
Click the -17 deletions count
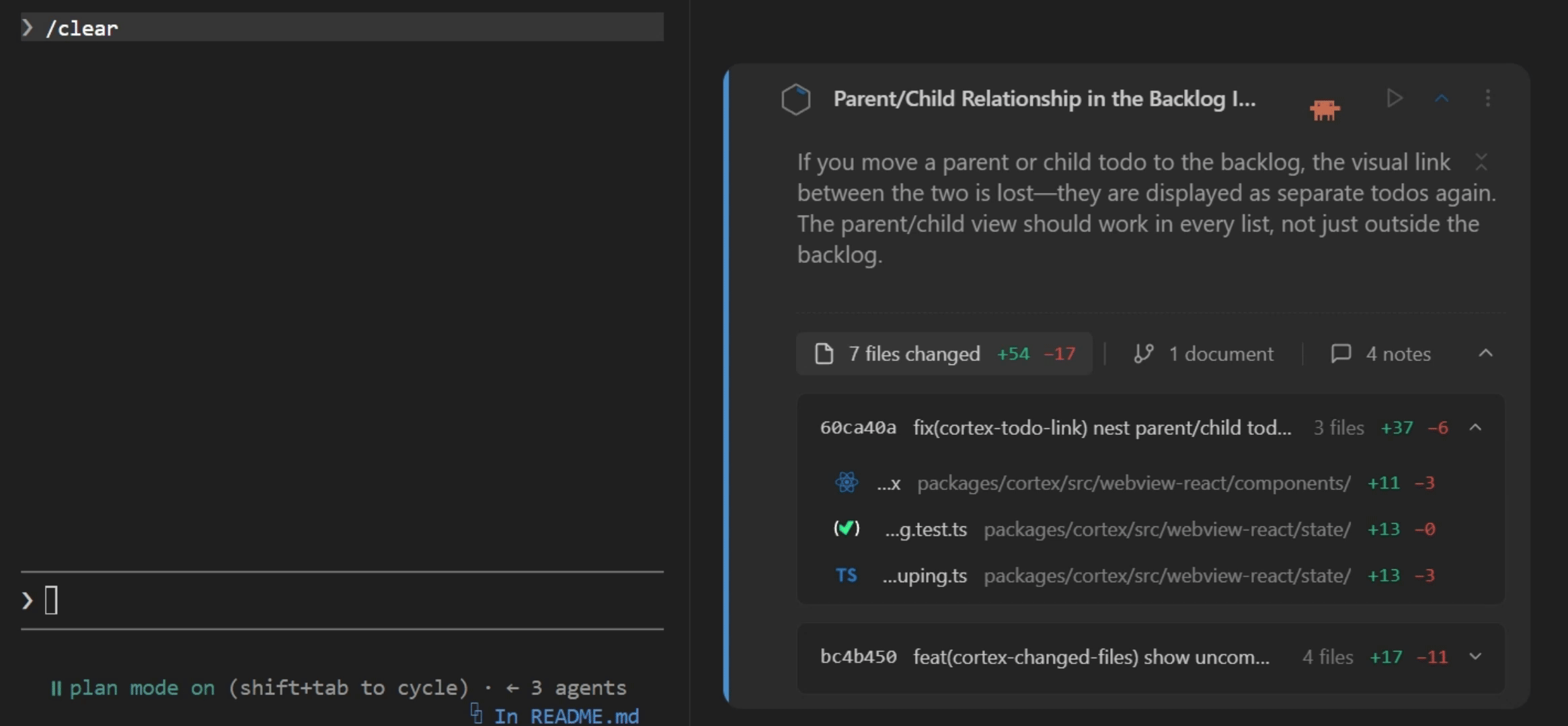coord(1060,354)
